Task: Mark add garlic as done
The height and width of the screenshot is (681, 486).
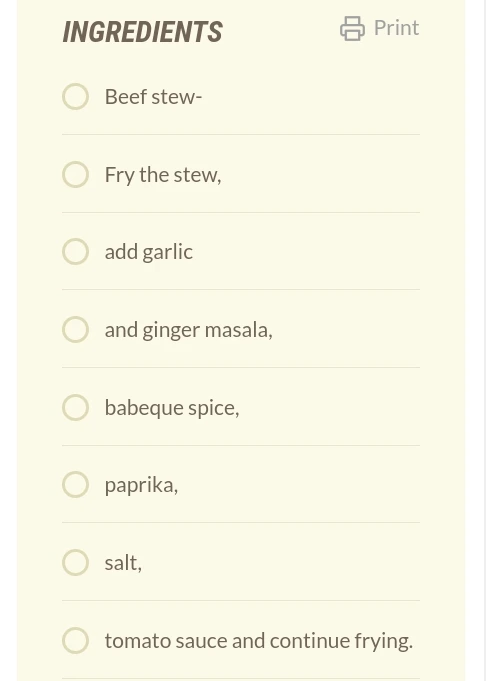Action: (x=76, y=251)
